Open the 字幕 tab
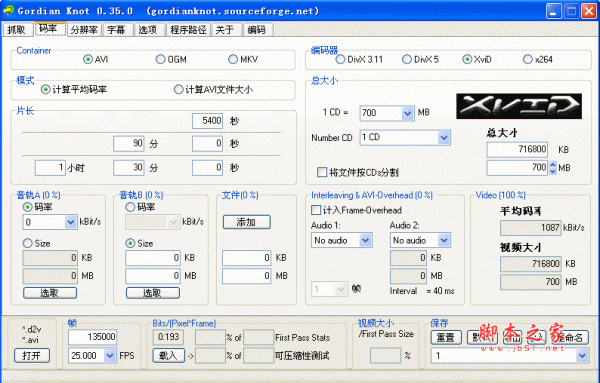This screenshot has height=383, width=600. (x=116, y=30)
